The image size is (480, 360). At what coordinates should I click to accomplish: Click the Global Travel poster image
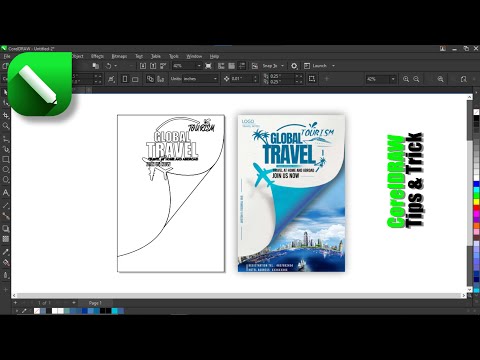[291, 193]
